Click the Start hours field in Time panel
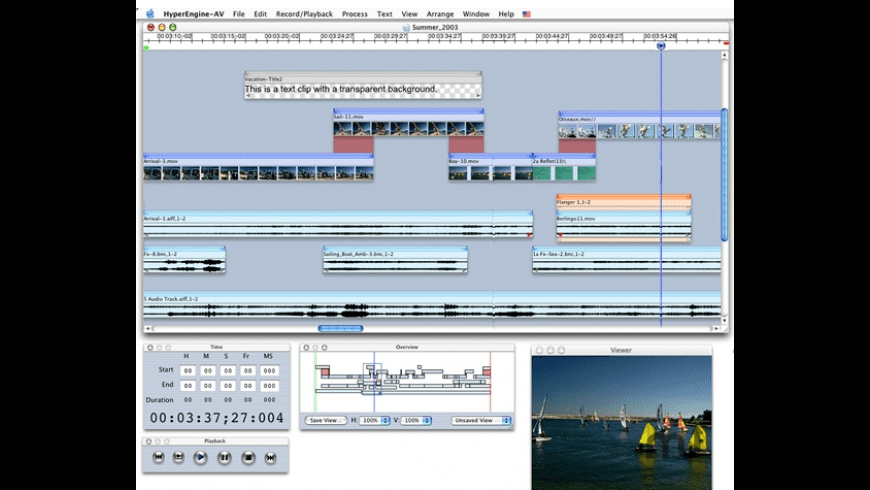This screenshot has height=490, width=870. click(187, 370)
